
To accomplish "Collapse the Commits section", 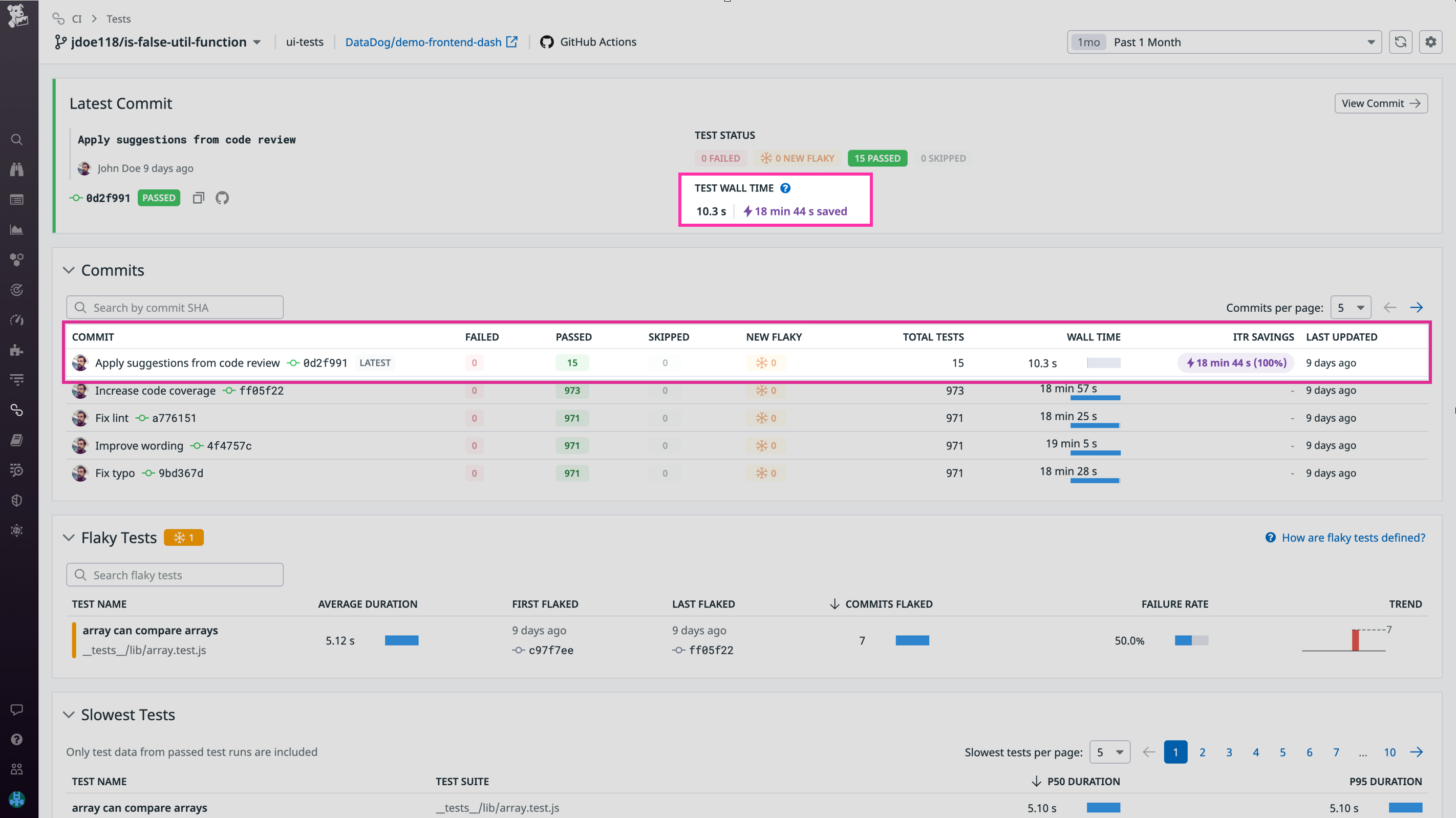I will (69, 270).
